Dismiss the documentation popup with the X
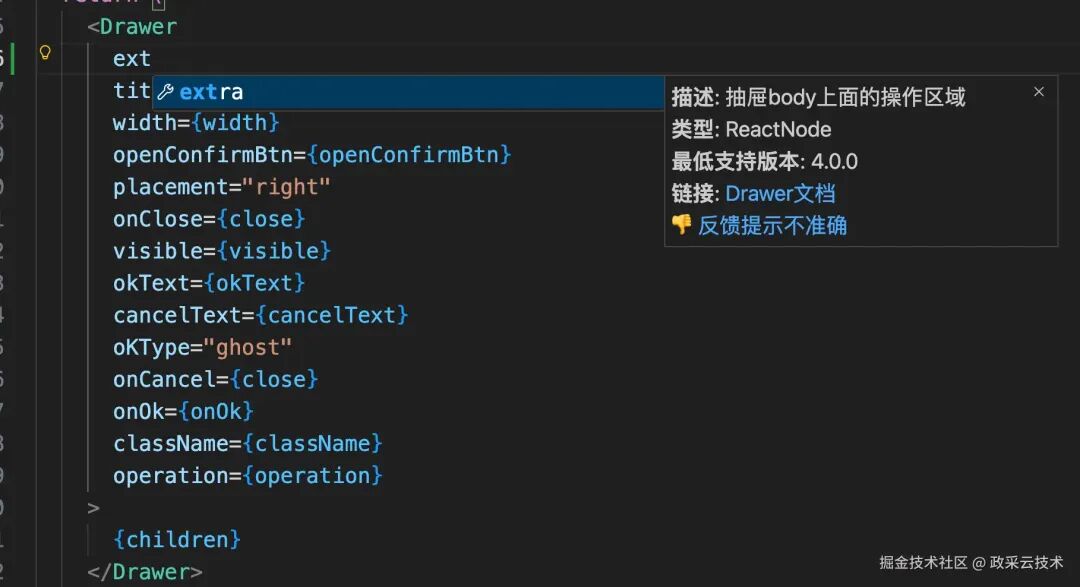1080x587 pixels. click(1039, 91)
